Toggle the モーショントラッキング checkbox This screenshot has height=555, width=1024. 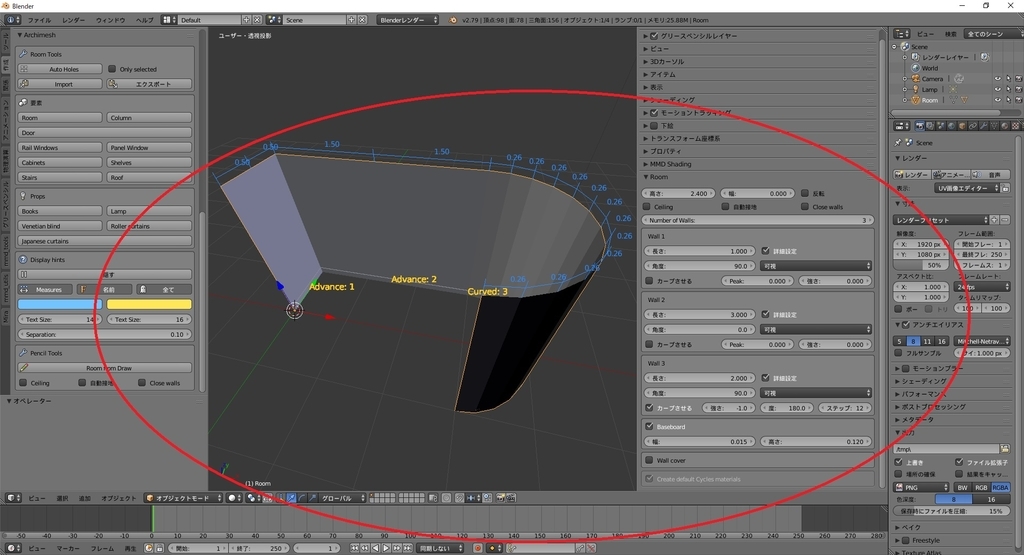(654, 113)
